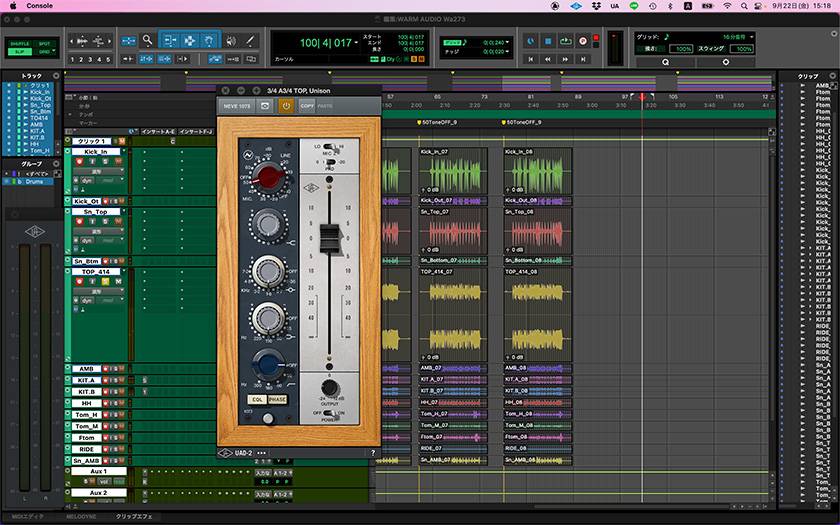Select the Grabber hand tool
This screenshot has width=840, height=525.
pyautogui.click(x=210, y=41)
